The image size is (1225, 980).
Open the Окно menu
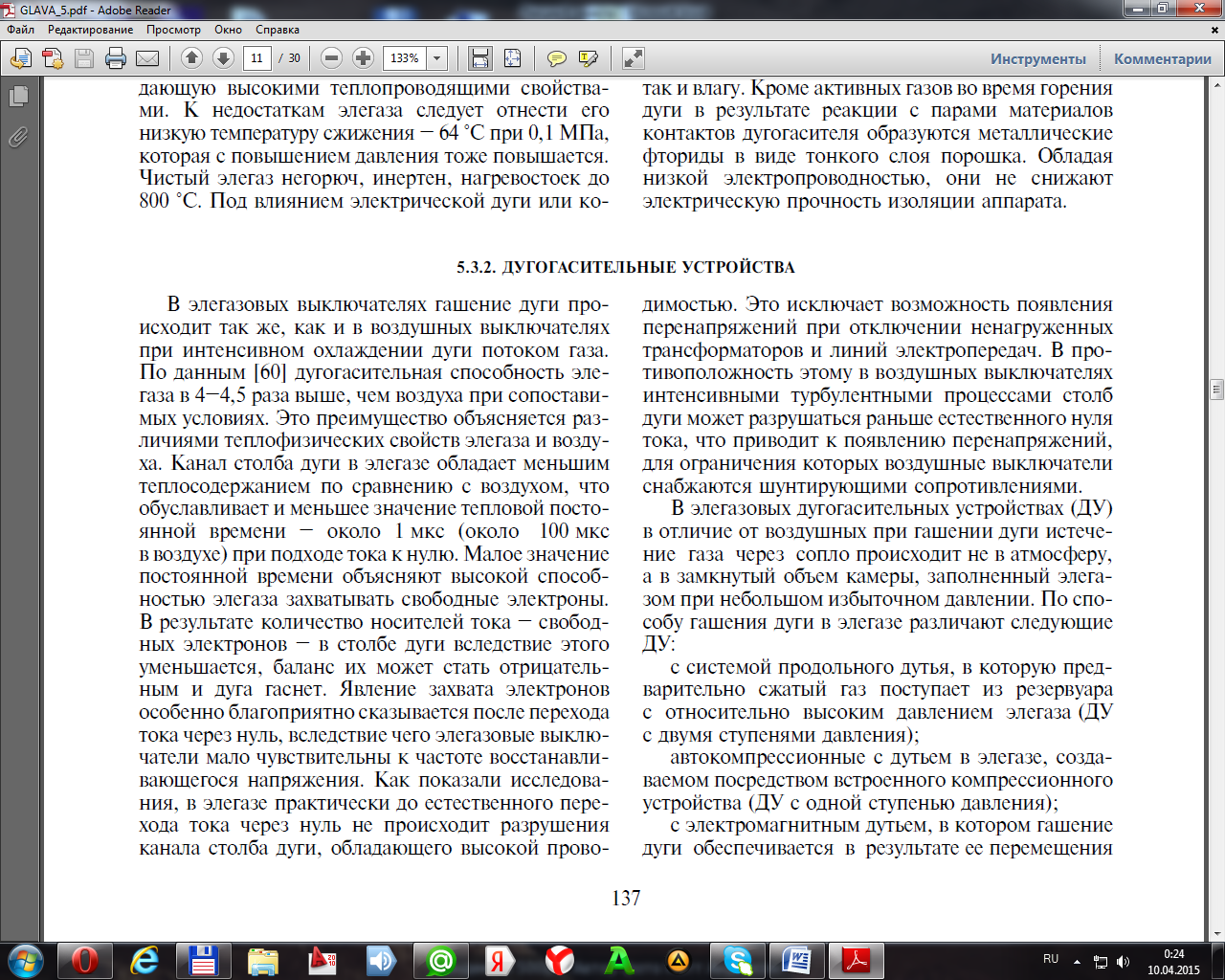click(x=228, y=30)
